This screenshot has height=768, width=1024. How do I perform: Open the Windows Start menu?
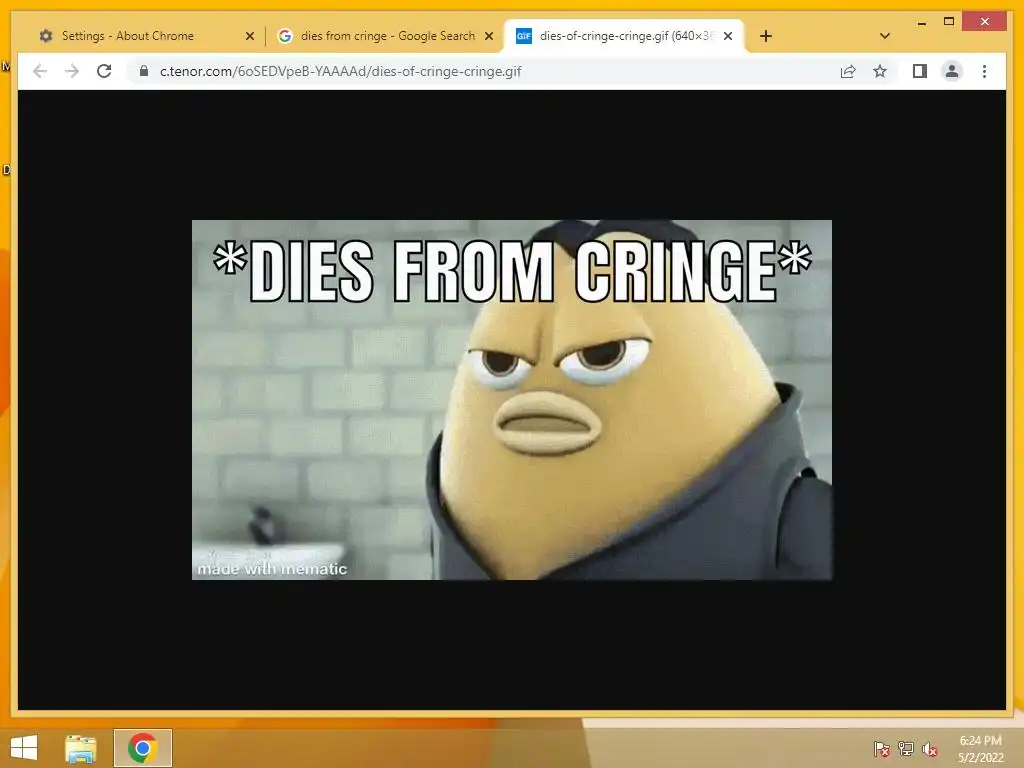(x=24, y=748)
